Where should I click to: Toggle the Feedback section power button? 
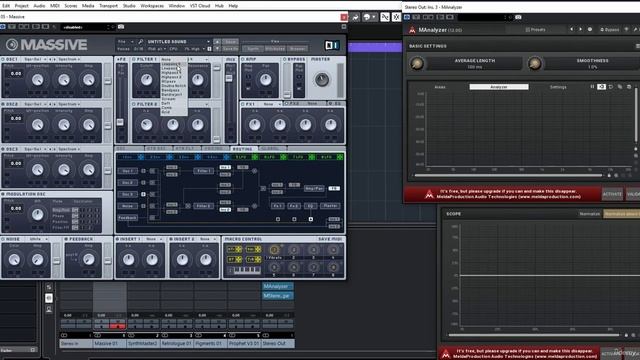click(x=66, y=239)
